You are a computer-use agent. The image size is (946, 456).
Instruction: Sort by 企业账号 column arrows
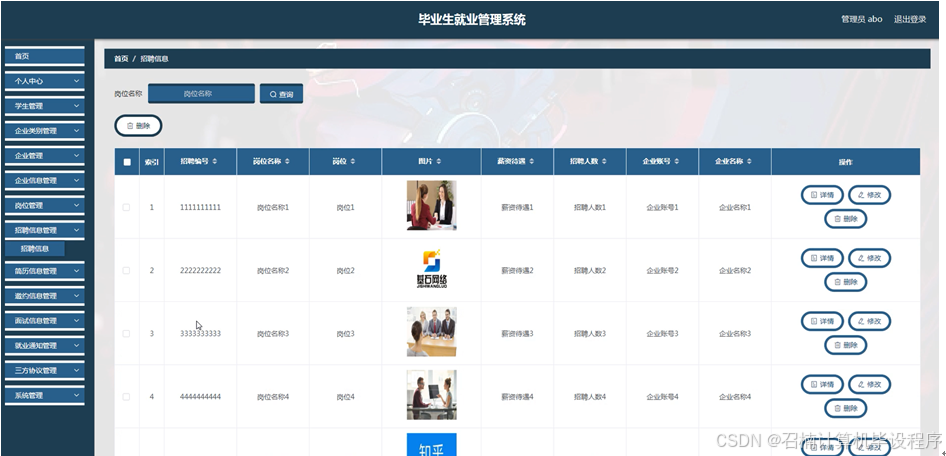tap(677, 162)
